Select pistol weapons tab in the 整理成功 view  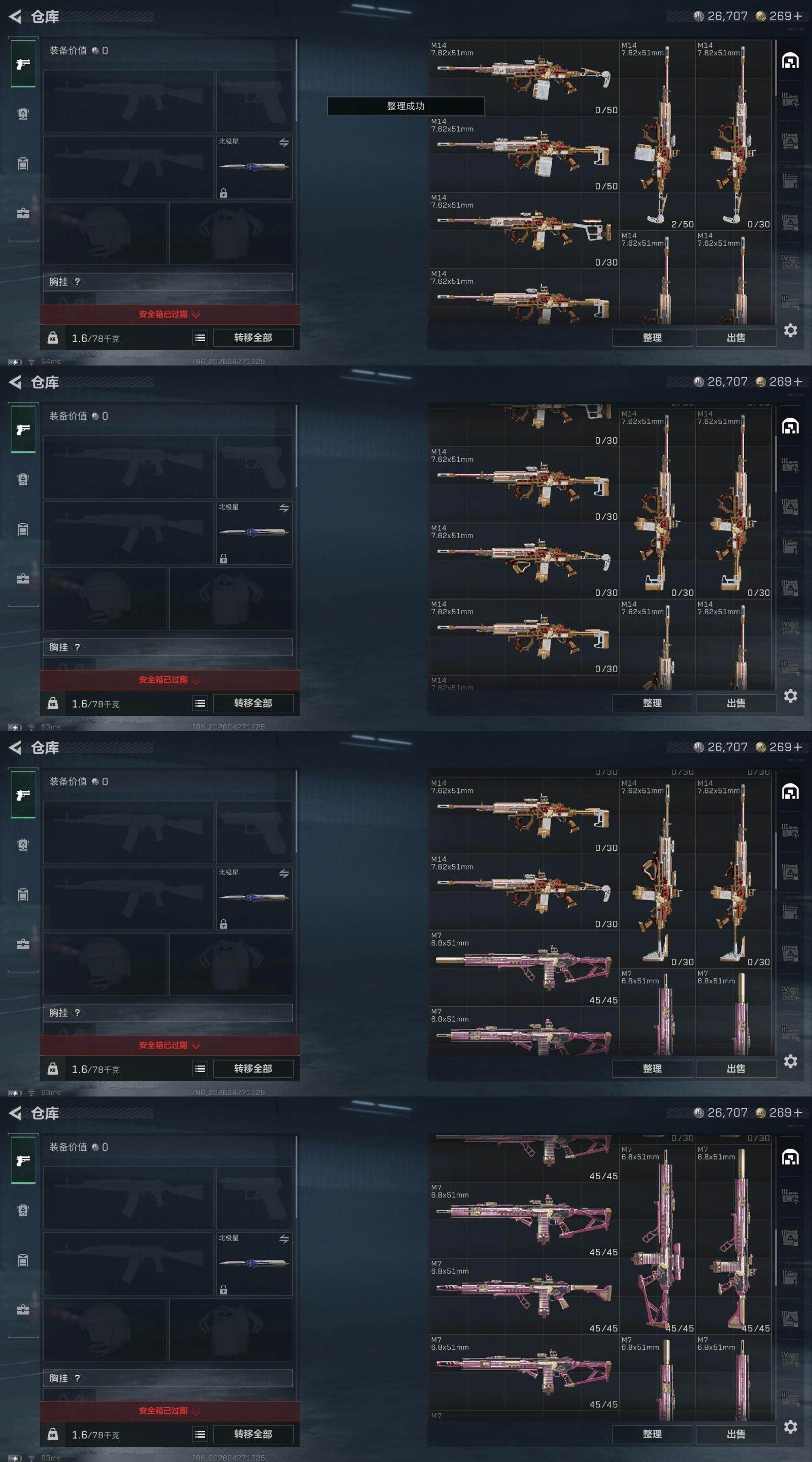click(x=23, y=64)
